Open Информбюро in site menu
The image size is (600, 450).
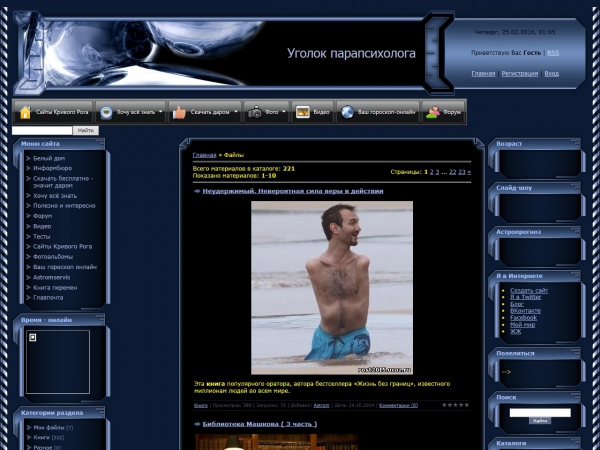(x=52, y=168)
